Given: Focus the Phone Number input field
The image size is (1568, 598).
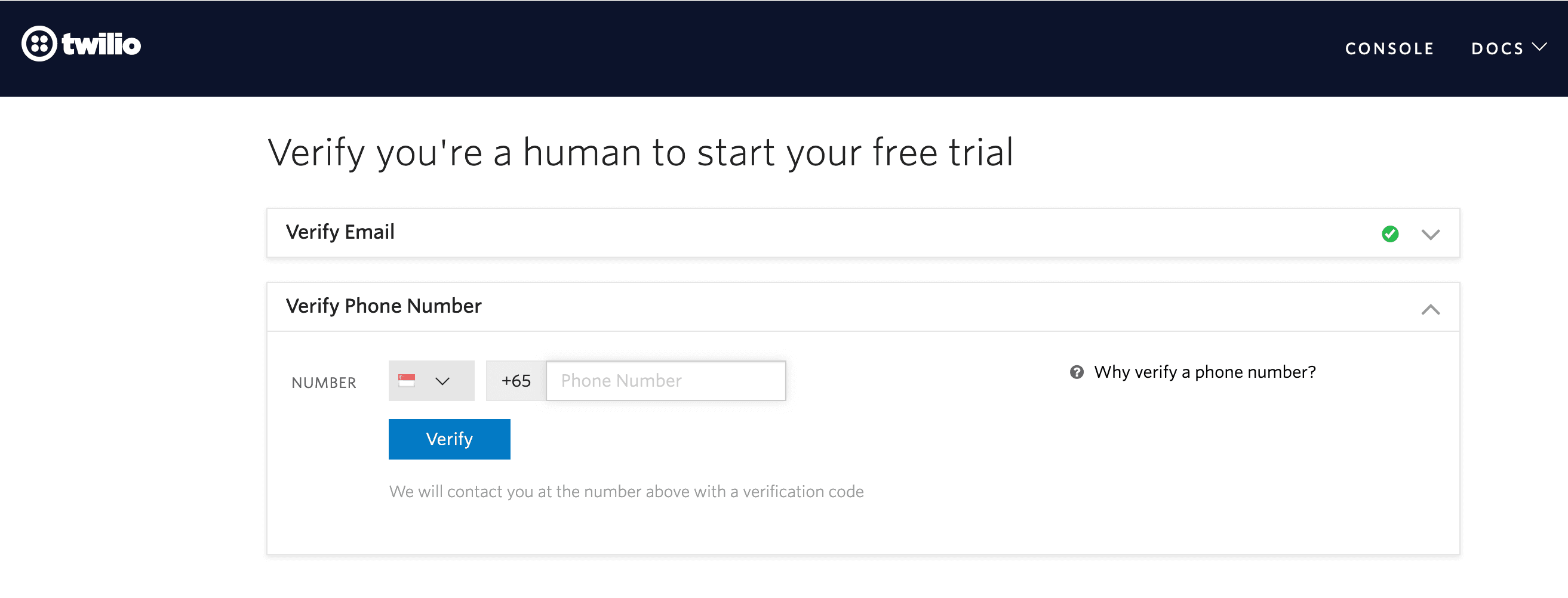Looking at the screenshot, I should (665, 381).
